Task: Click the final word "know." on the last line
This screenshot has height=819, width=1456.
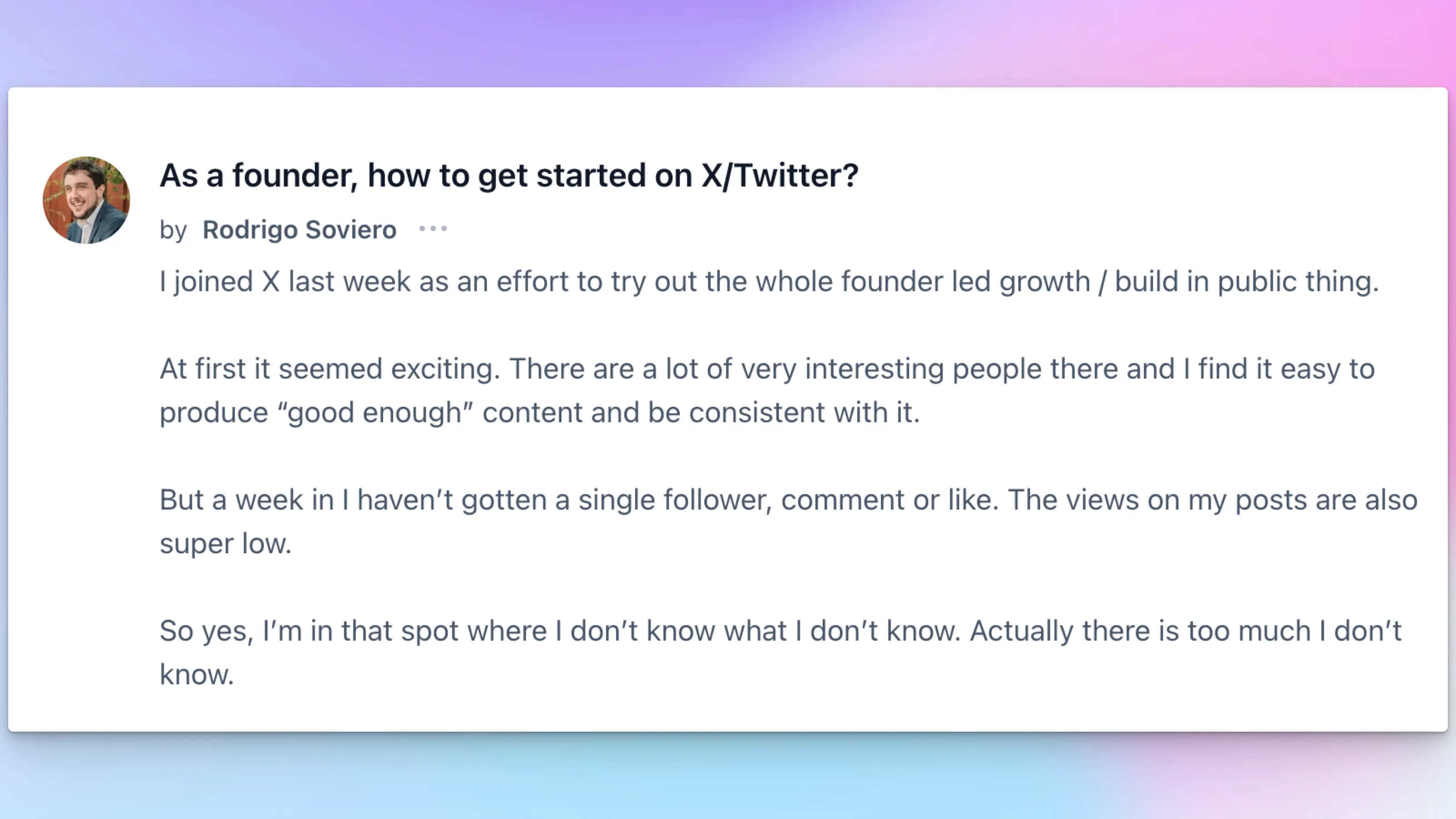Action: coord(197,675)
